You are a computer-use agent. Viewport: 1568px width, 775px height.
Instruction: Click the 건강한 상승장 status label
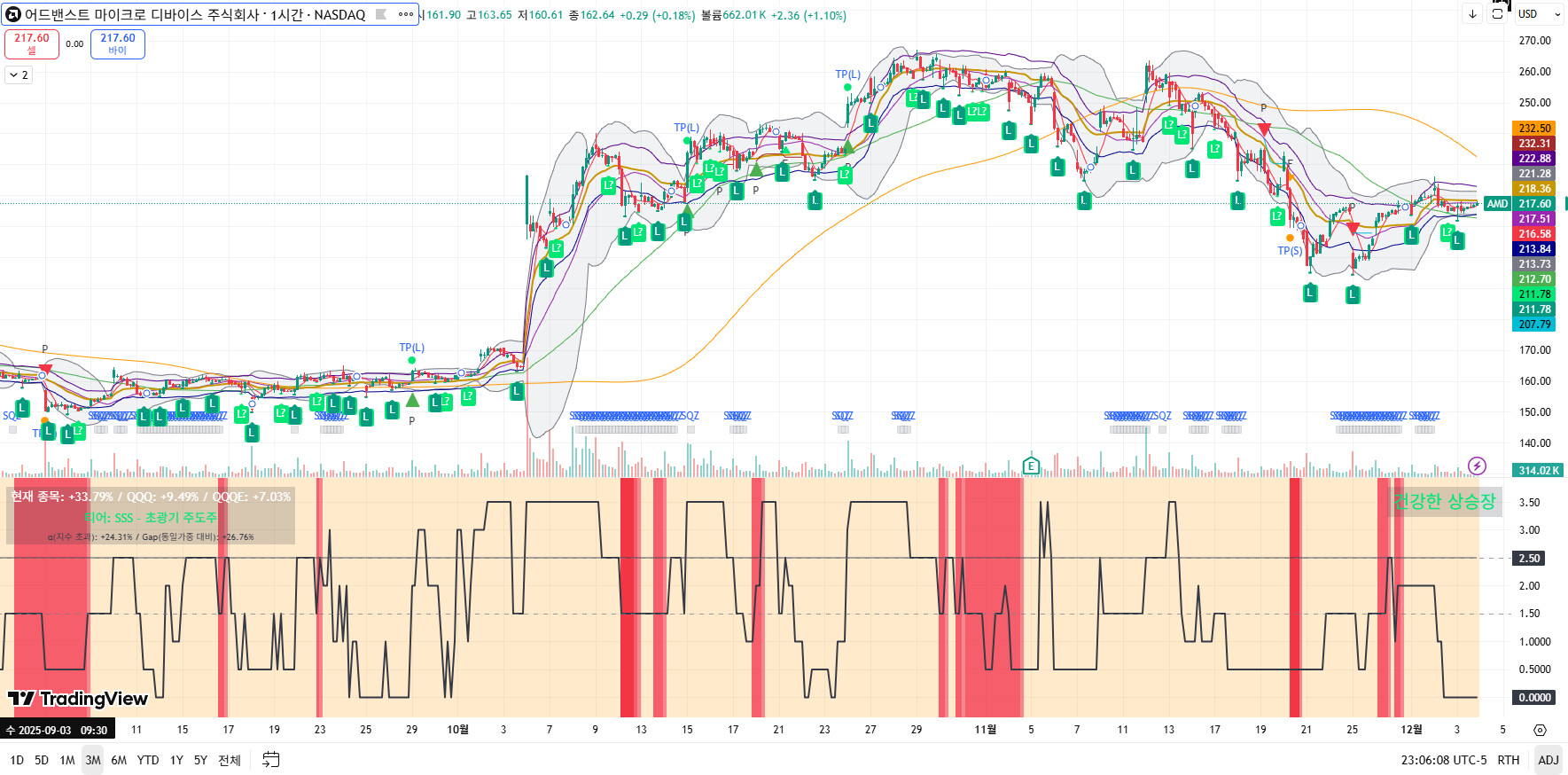[1444, 501]
